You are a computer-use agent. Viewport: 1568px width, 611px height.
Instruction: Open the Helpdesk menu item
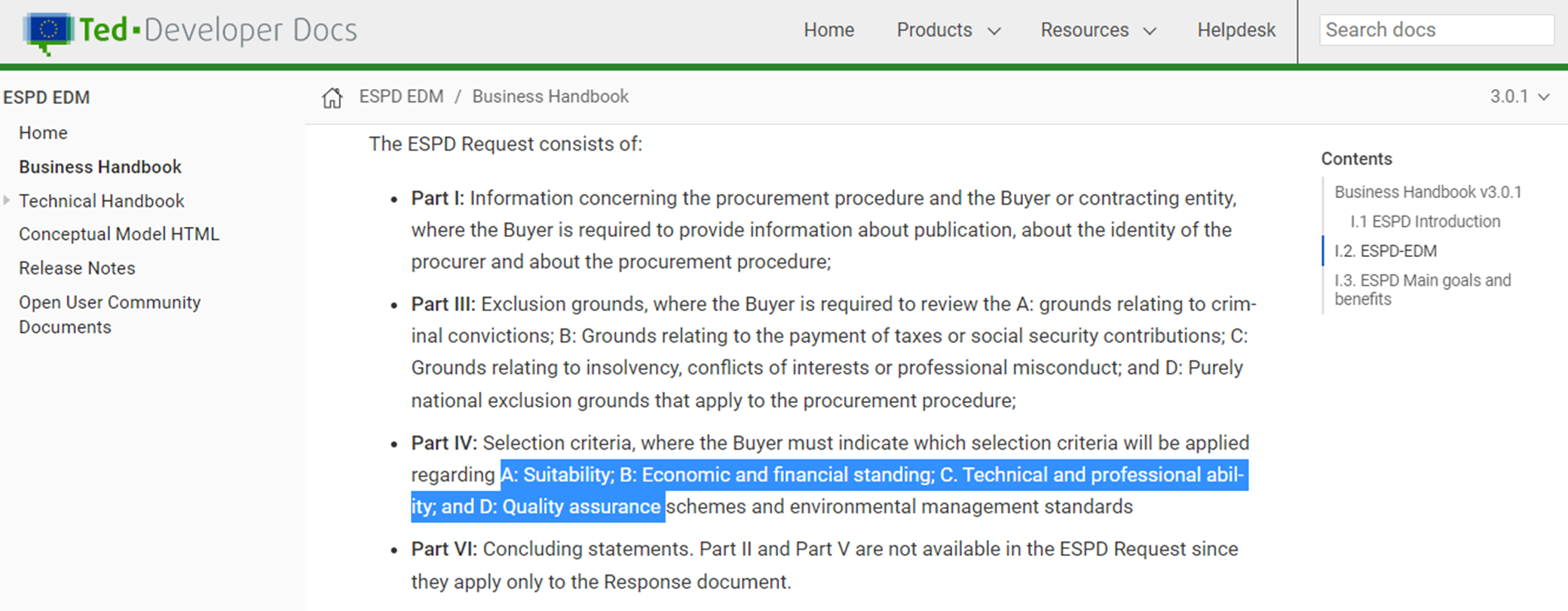[x=1236, y=30]
